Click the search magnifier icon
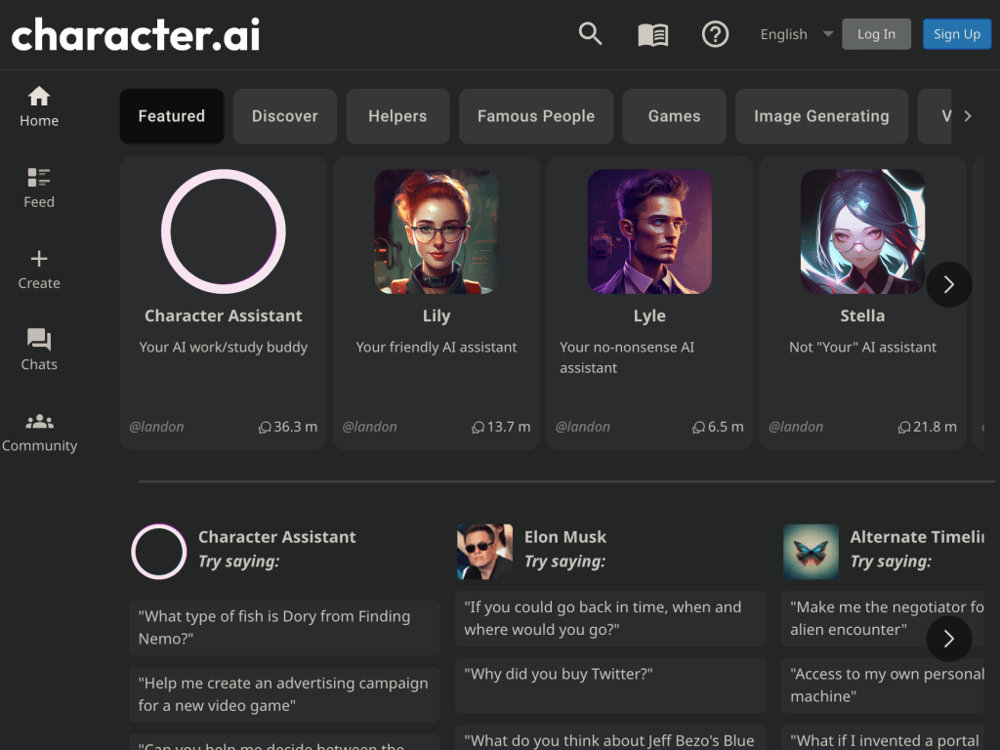Screen dimensions: 1000x750 [590, 34]
